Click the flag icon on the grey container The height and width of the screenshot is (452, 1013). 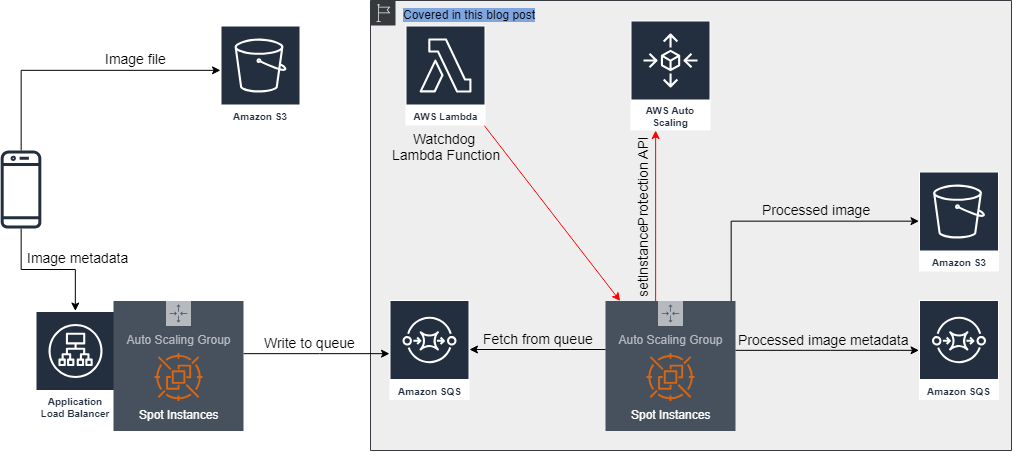384,15
